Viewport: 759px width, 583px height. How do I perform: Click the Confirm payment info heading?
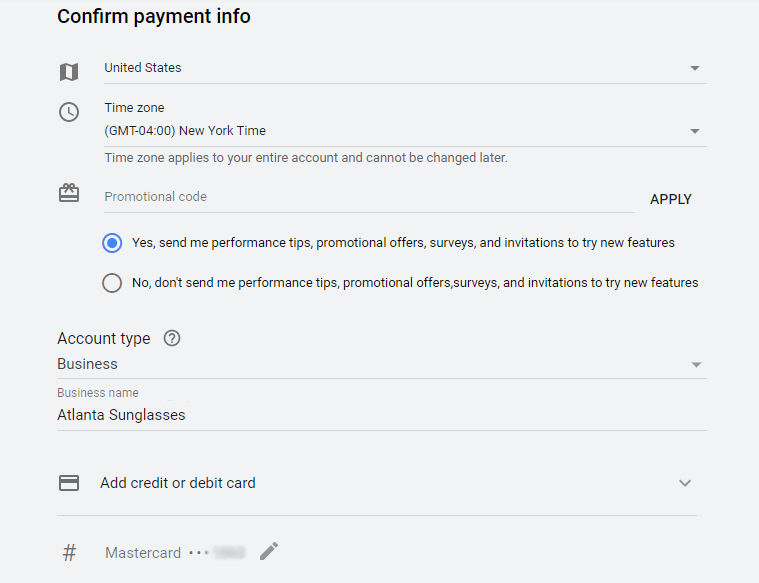[x=154, y=16]
